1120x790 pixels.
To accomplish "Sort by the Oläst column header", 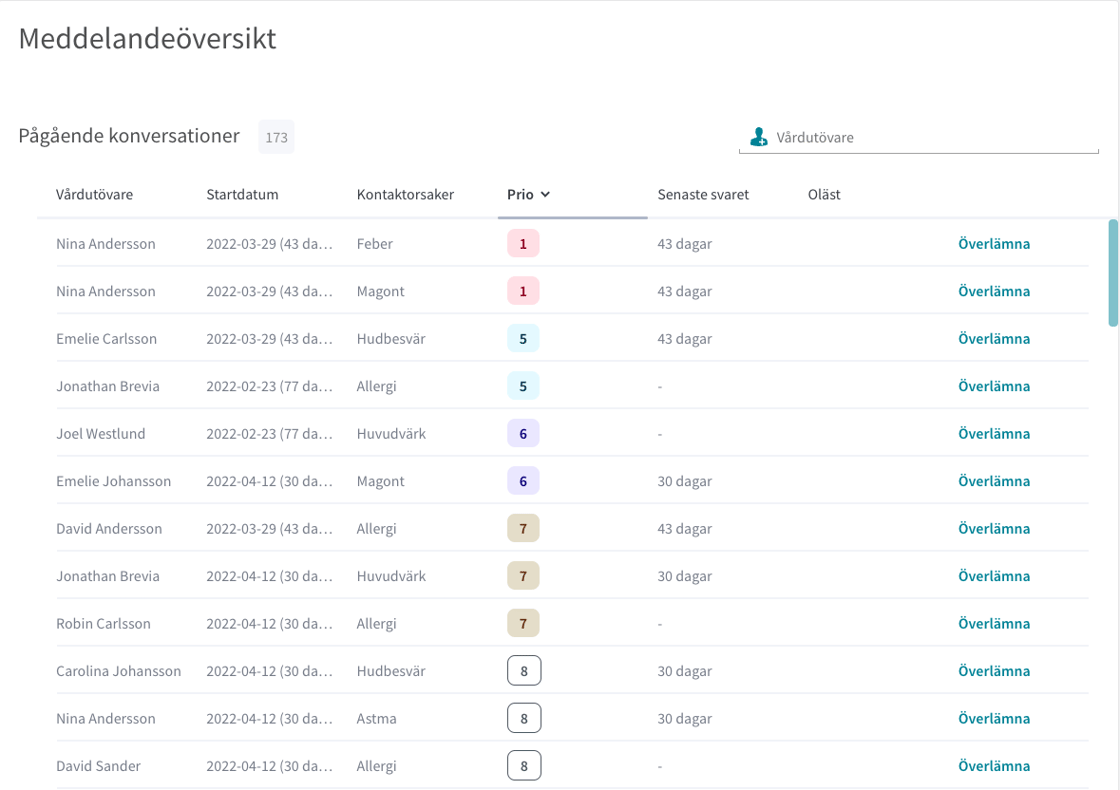I will tap(824, 194).
